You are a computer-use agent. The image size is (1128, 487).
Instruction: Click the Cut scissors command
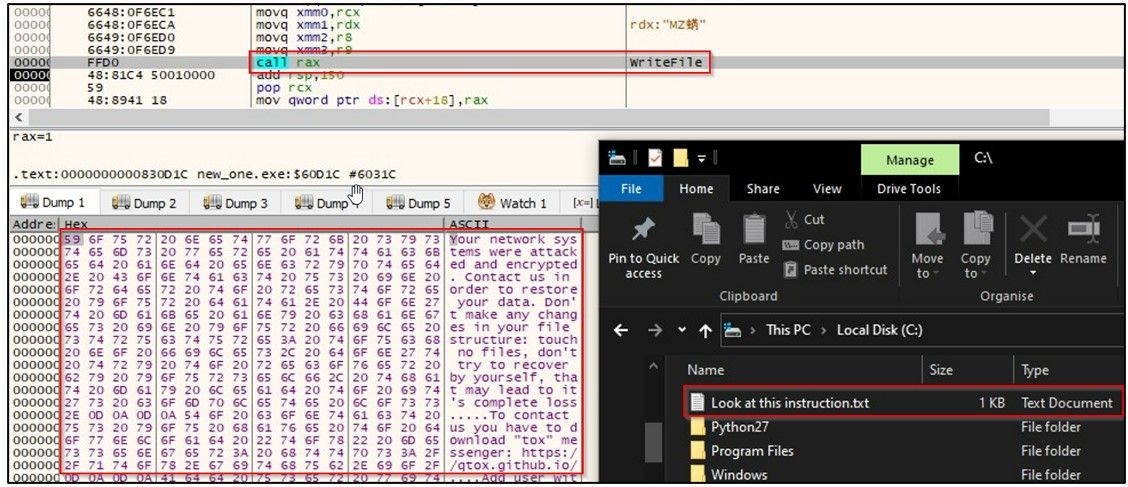tap(804, 219)
